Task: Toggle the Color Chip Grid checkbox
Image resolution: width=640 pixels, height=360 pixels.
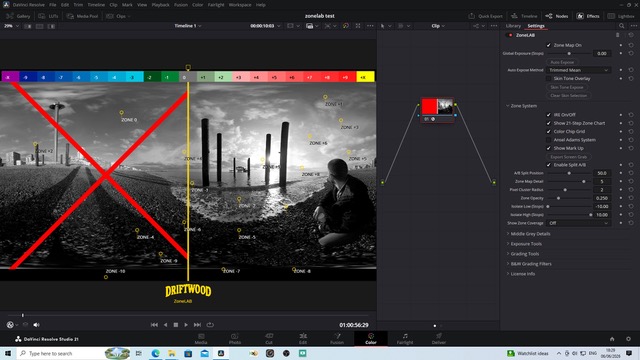Action: click(549, 131)
